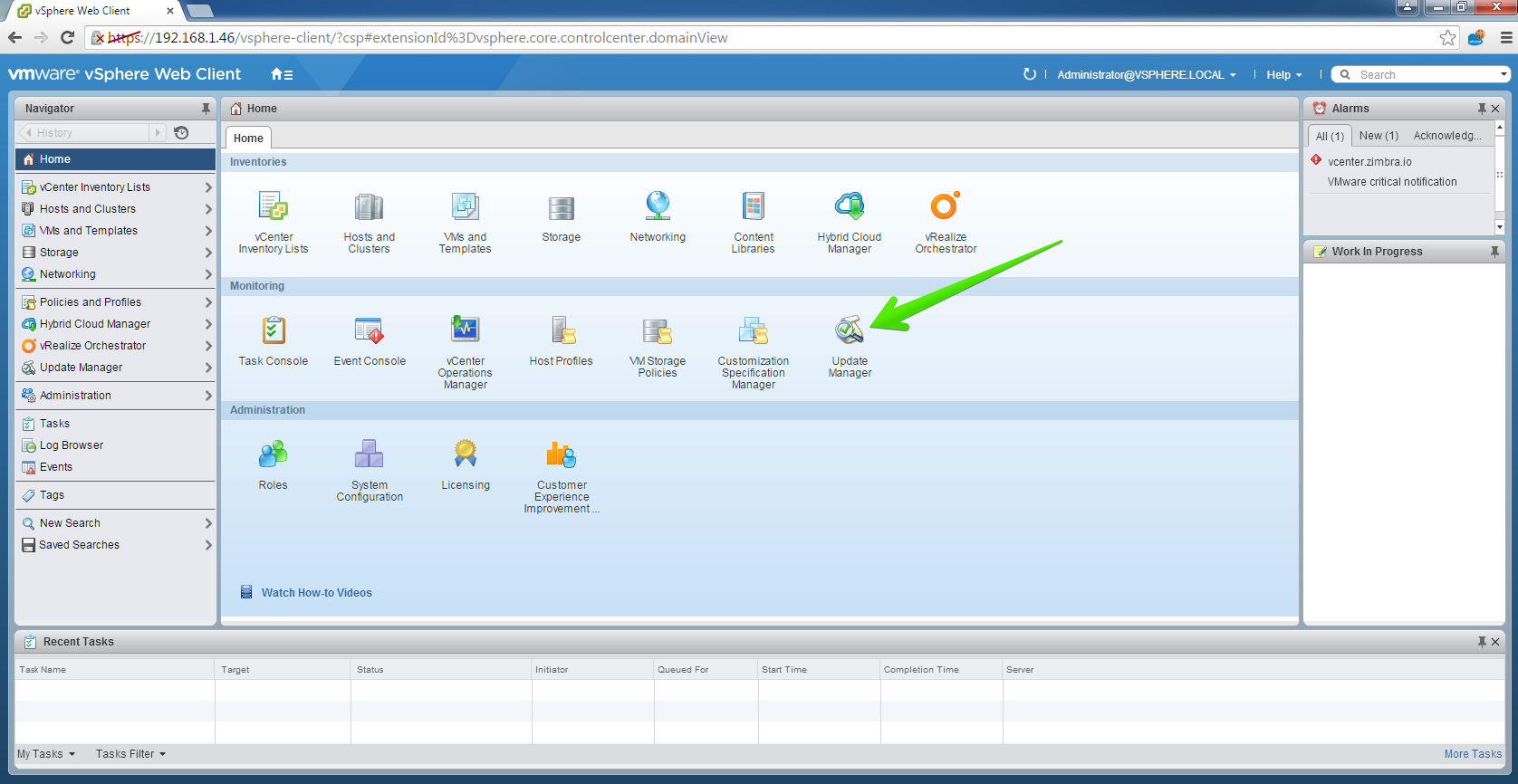
Task: Open Hosts and Clusters icon in Inventories
Action: (x=369, y=206)
